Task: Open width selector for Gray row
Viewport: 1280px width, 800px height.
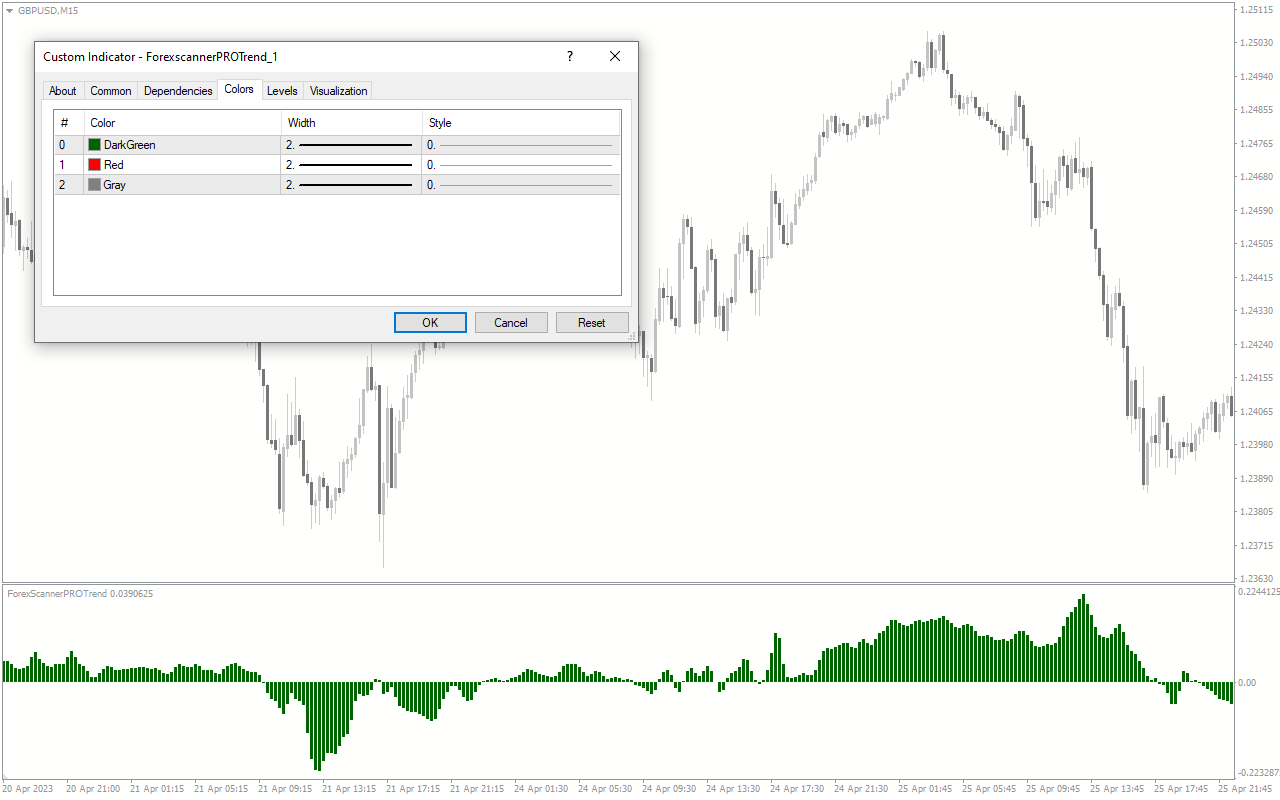Action: (x=352, y=185)
